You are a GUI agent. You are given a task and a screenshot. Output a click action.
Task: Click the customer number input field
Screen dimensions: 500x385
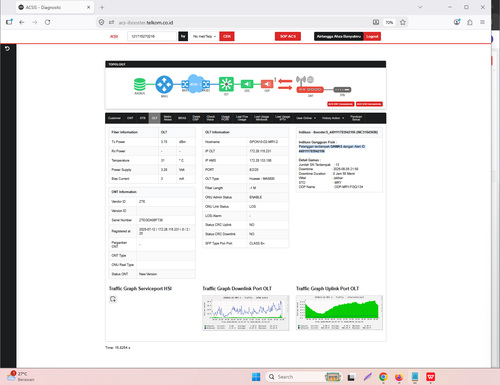pyautogui.click(x=152, y=36)
